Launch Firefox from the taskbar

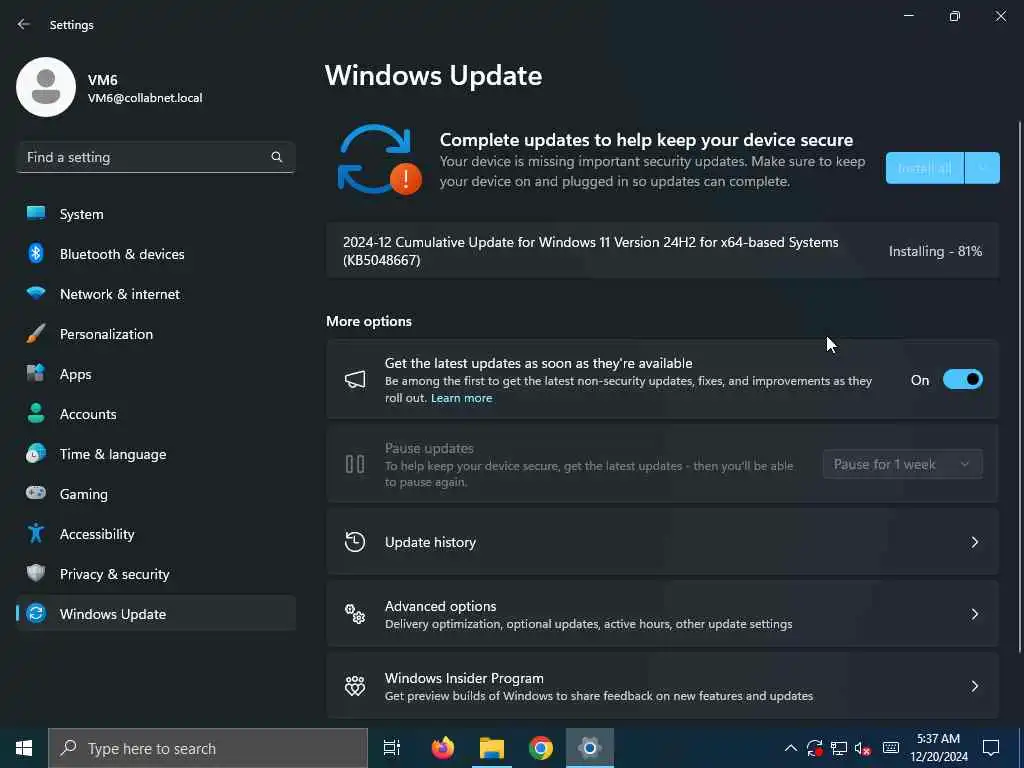(x=443, y=748)
